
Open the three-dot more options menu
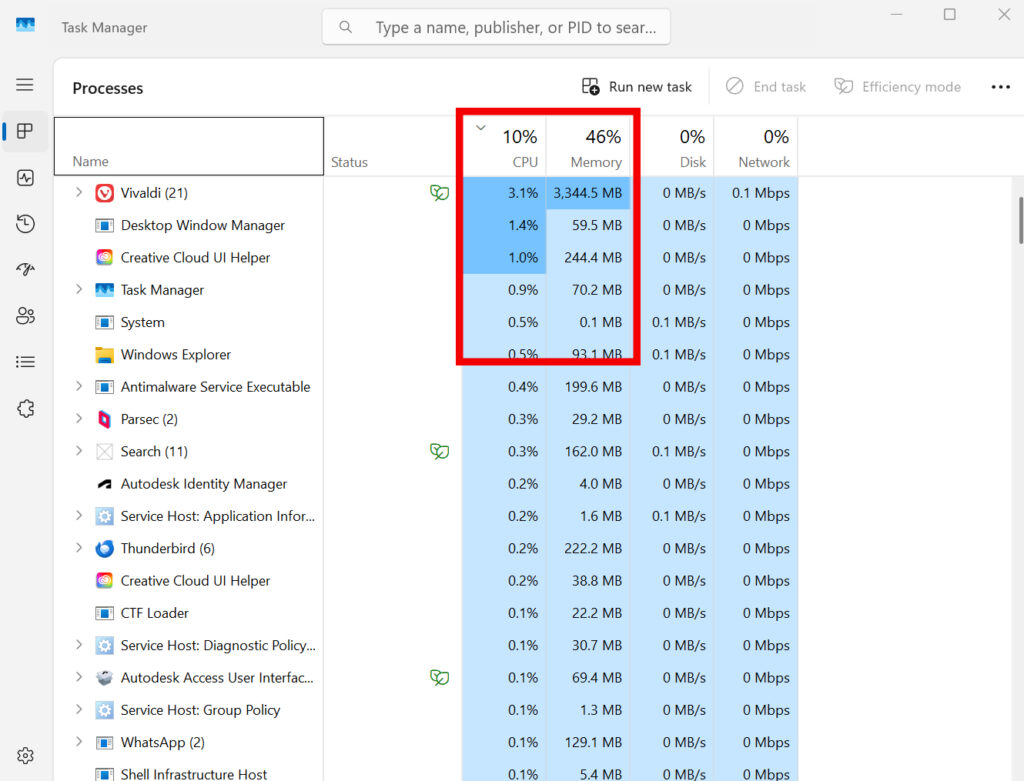tap(1000, 87)
